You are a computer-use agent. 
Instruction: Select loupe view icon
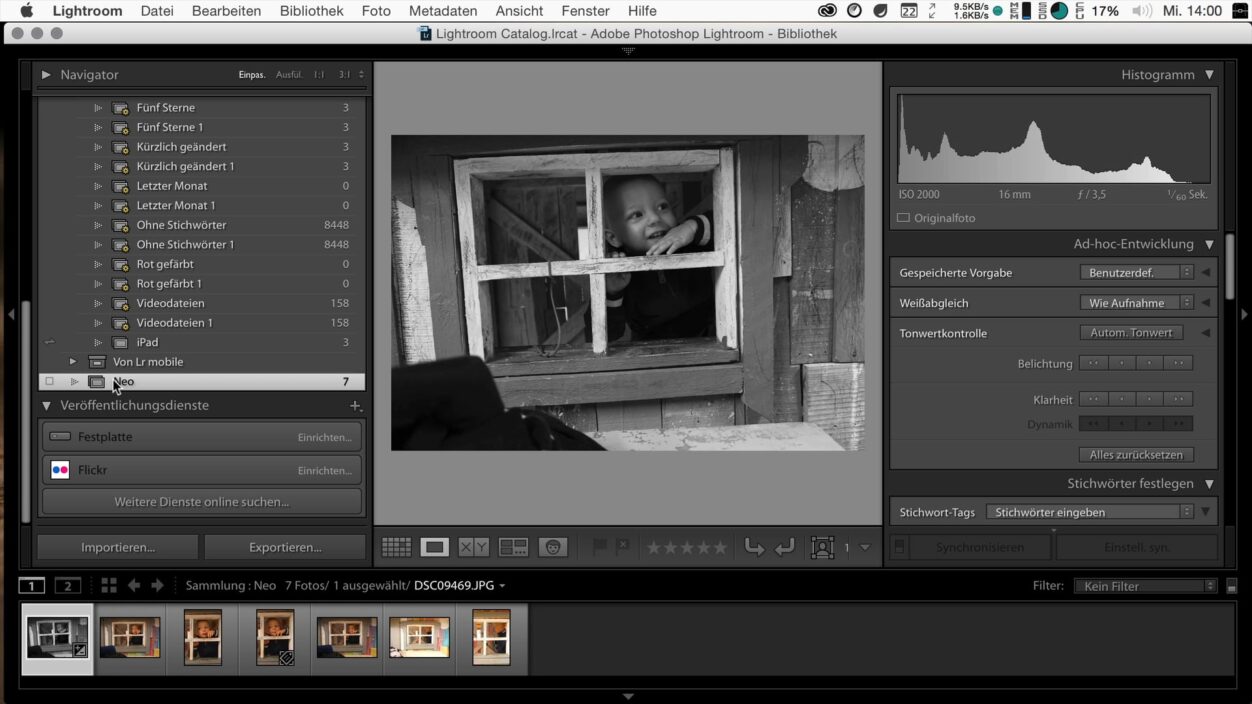click(434, 547)
